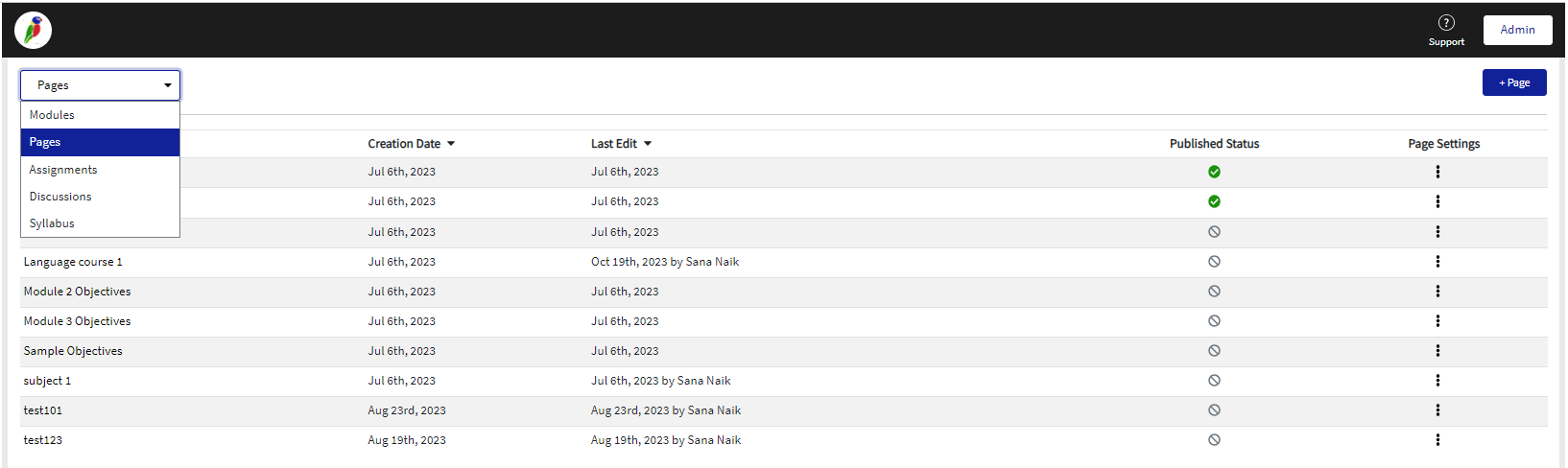1568x468 pixels.
Task: Click the Admin button
Action: (x=1517, y=30)
